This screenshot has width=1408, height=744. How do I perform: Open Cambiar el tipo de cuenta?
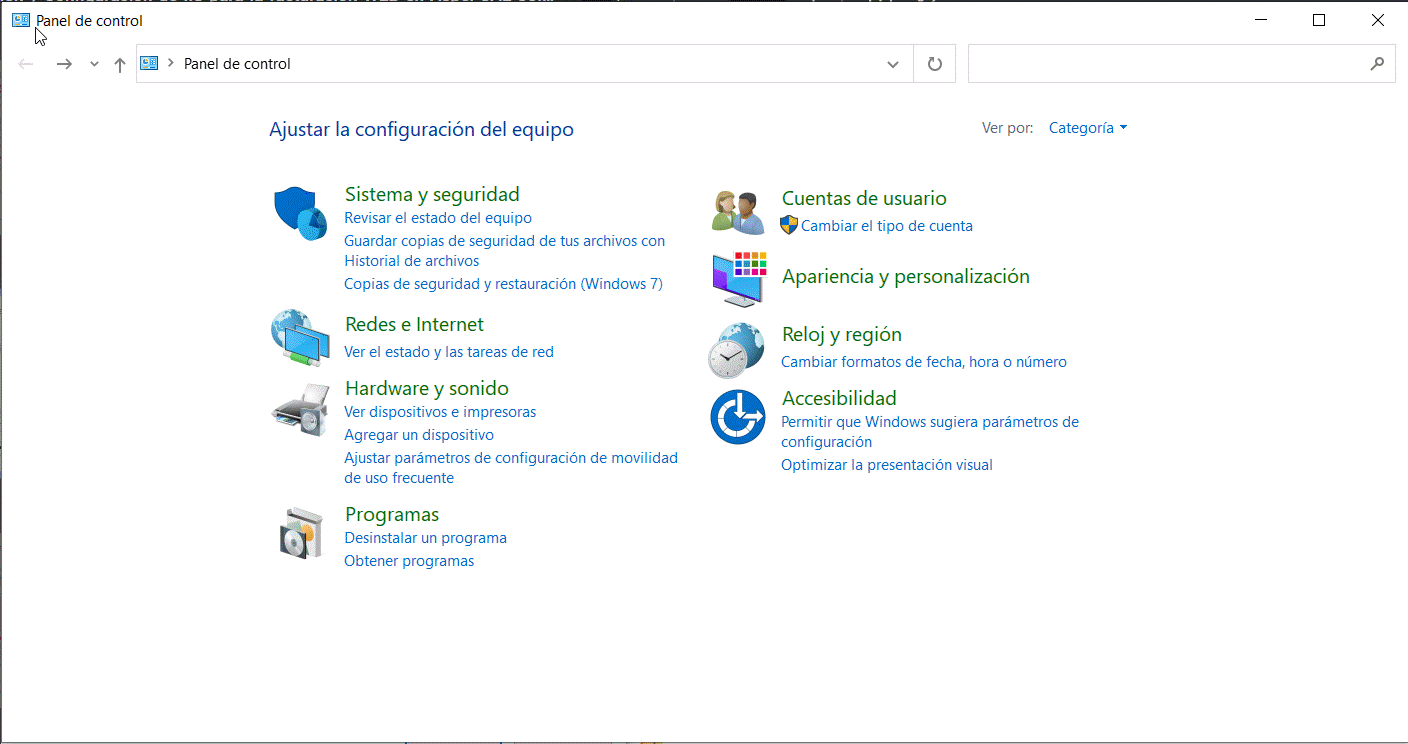point(886,226)
